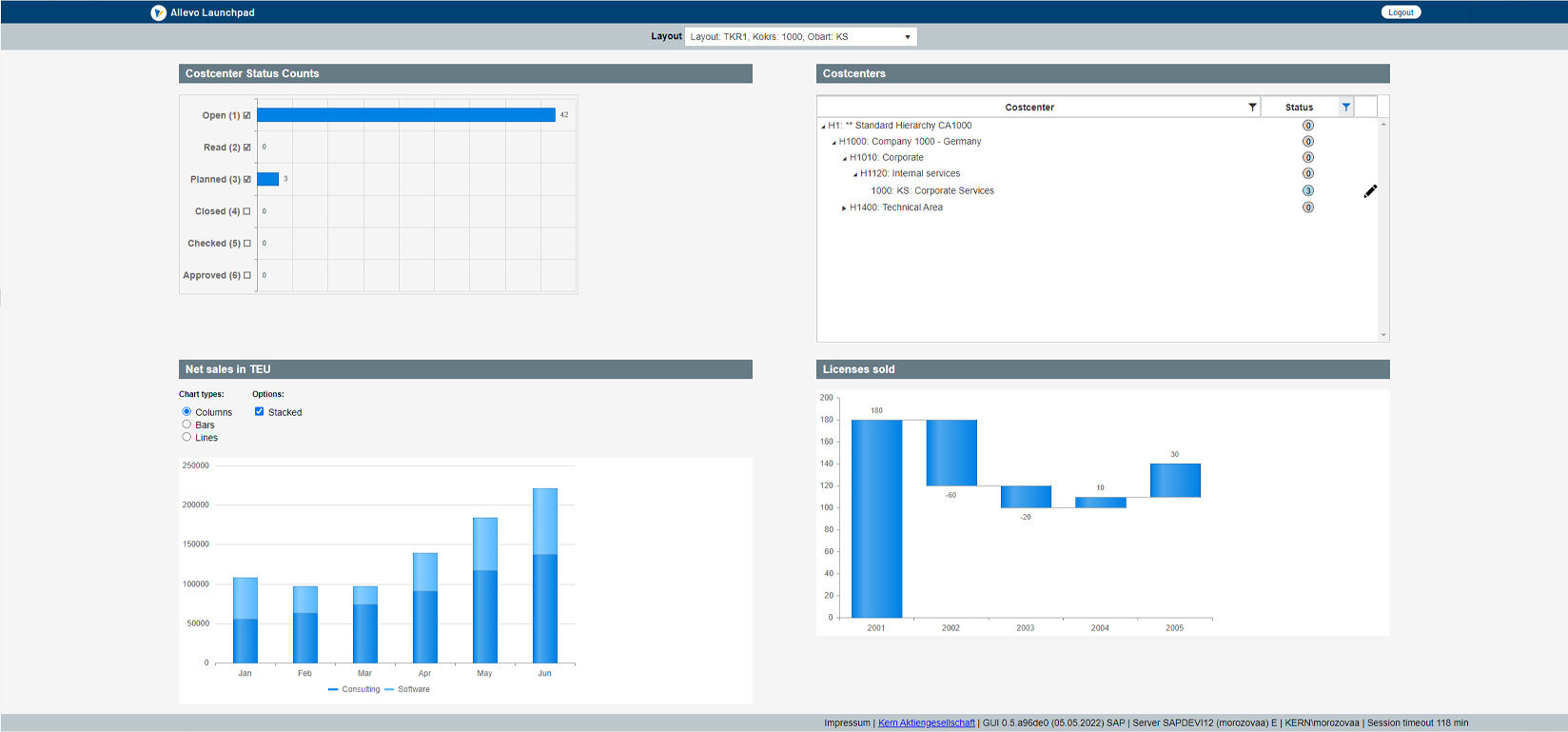
Task: Enable the Closed (4) status checkbox
Action: 247,211
